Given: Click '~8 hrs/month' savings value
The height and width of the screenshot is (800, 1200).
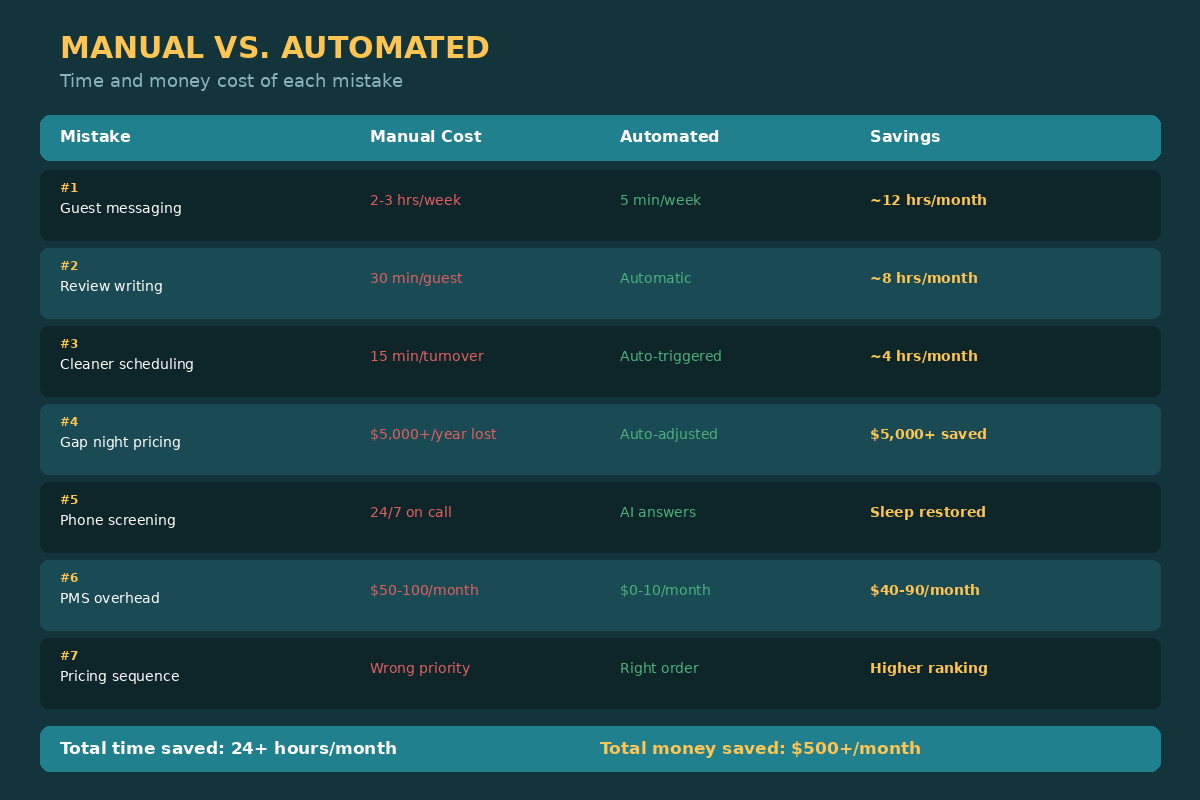Looking at the screenshot, I should click(x=924, y=278).
